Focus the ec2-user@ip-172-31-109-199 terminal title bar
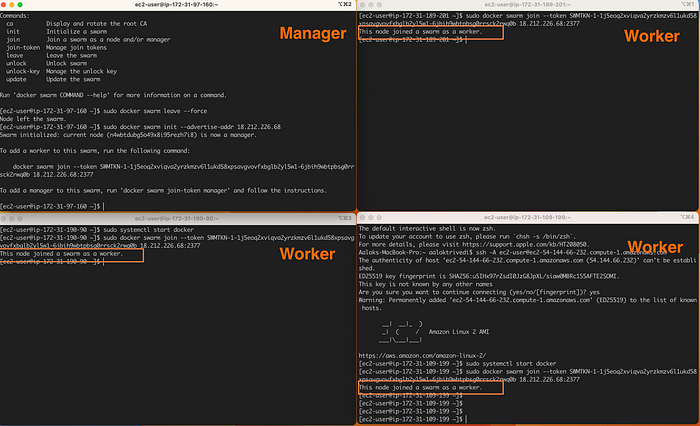Screen dimensions: 700x426 pyautogui.click(x=528, y=217)
